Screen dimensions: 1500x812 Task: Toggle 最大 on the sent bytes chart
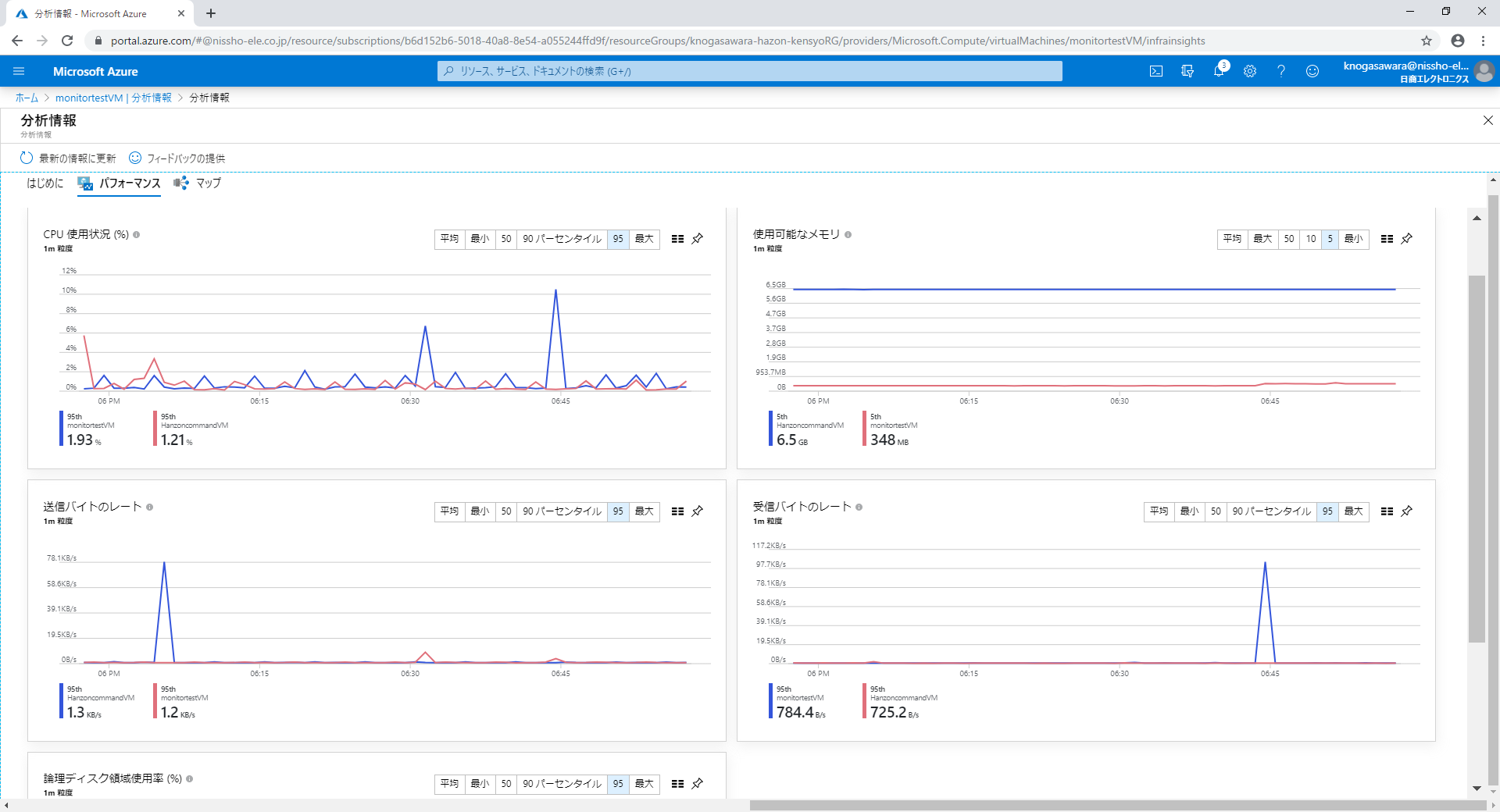[644, 511]
